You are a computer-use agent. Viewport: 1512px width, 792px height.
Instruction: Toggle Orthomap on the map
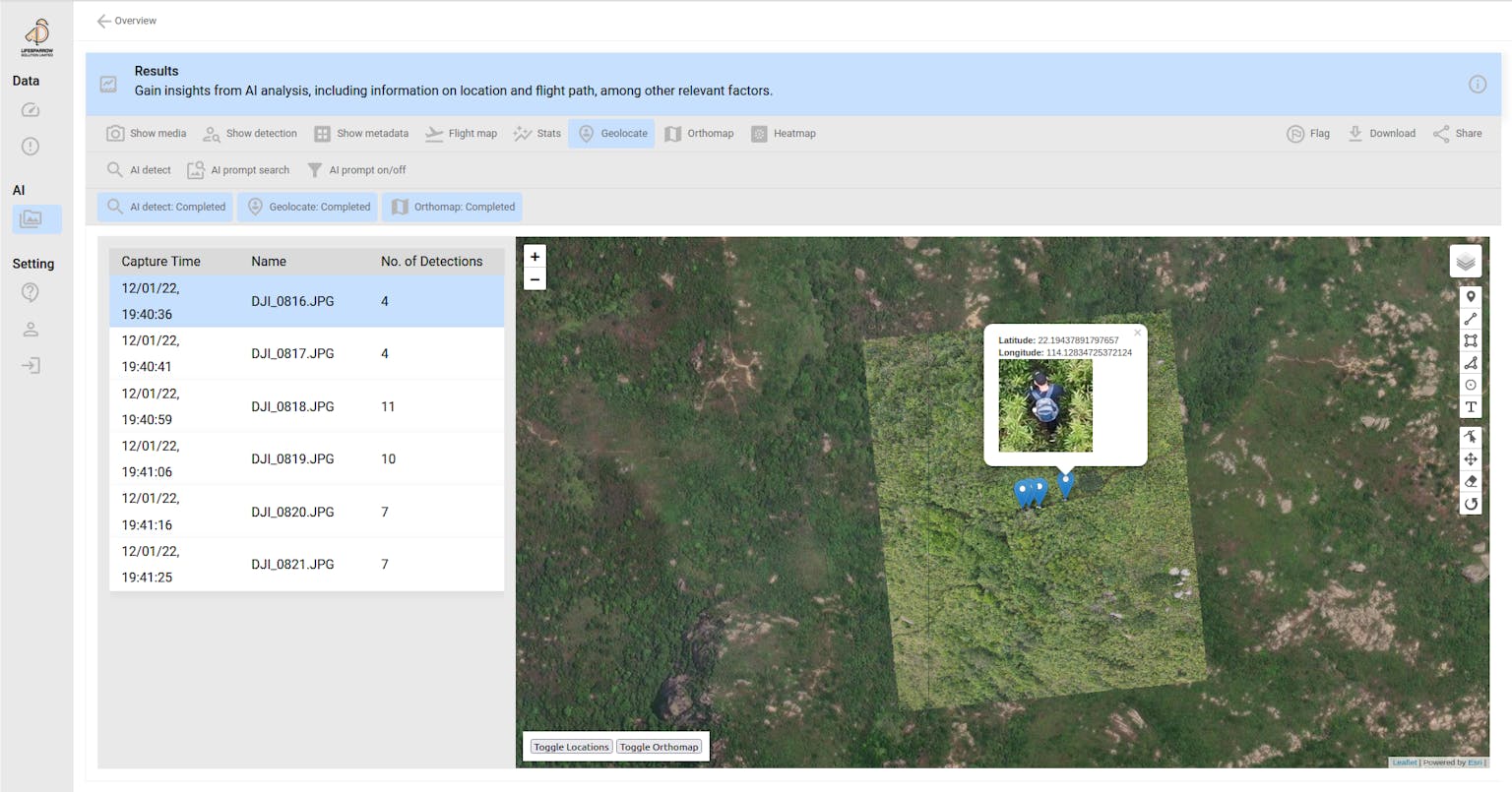pyautogui.click(x=659, y=746)
